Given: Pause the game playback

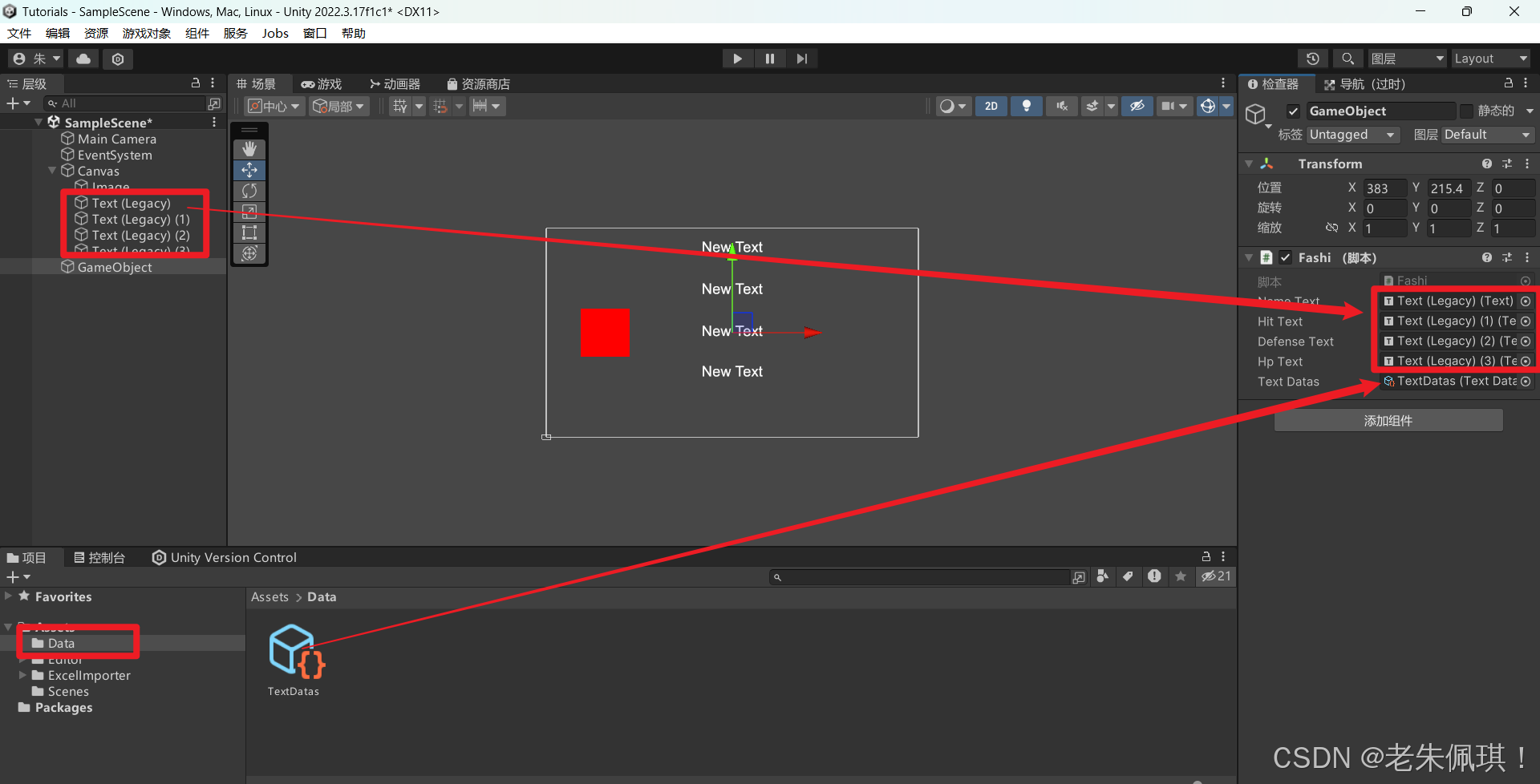Looking at the screenshot, I should [x=770, y=59].
